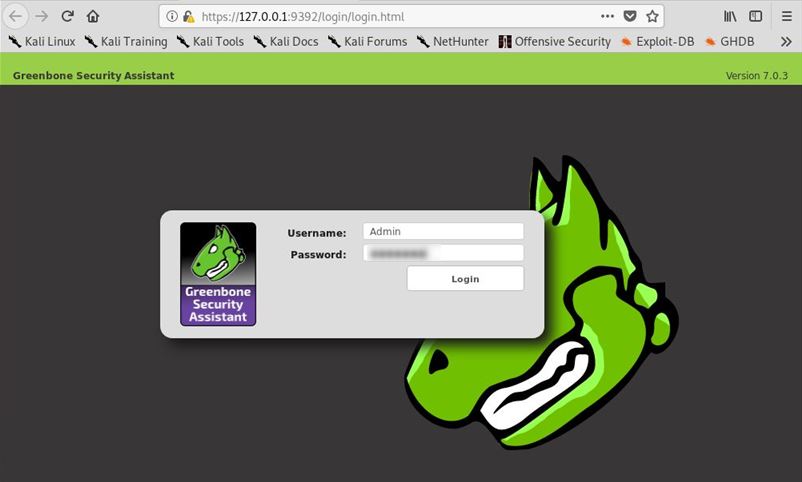Screen dimensions: 802x482
Task: Click the Password: label
Action: 318,254
